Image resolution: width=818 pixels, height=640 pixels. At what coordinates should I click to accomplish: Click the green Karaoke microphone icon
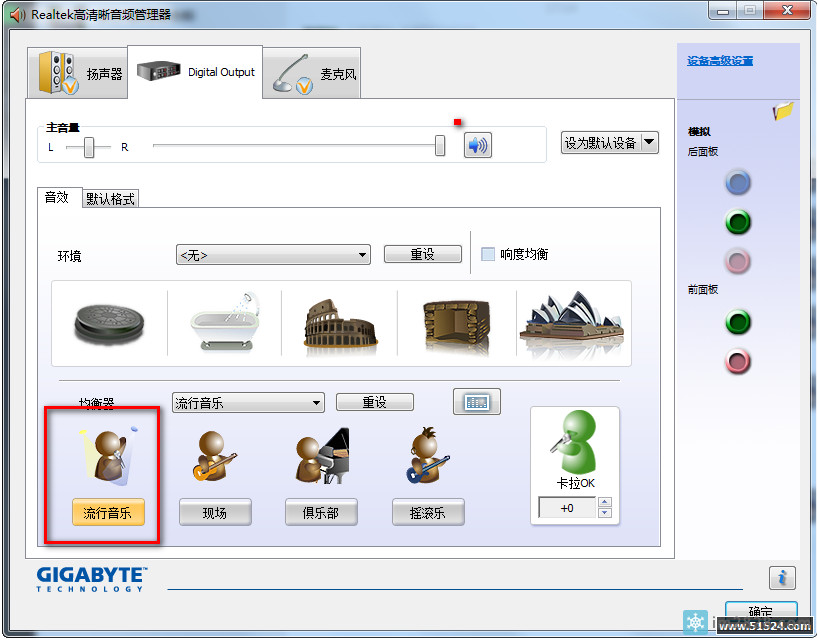click(574, 442)
